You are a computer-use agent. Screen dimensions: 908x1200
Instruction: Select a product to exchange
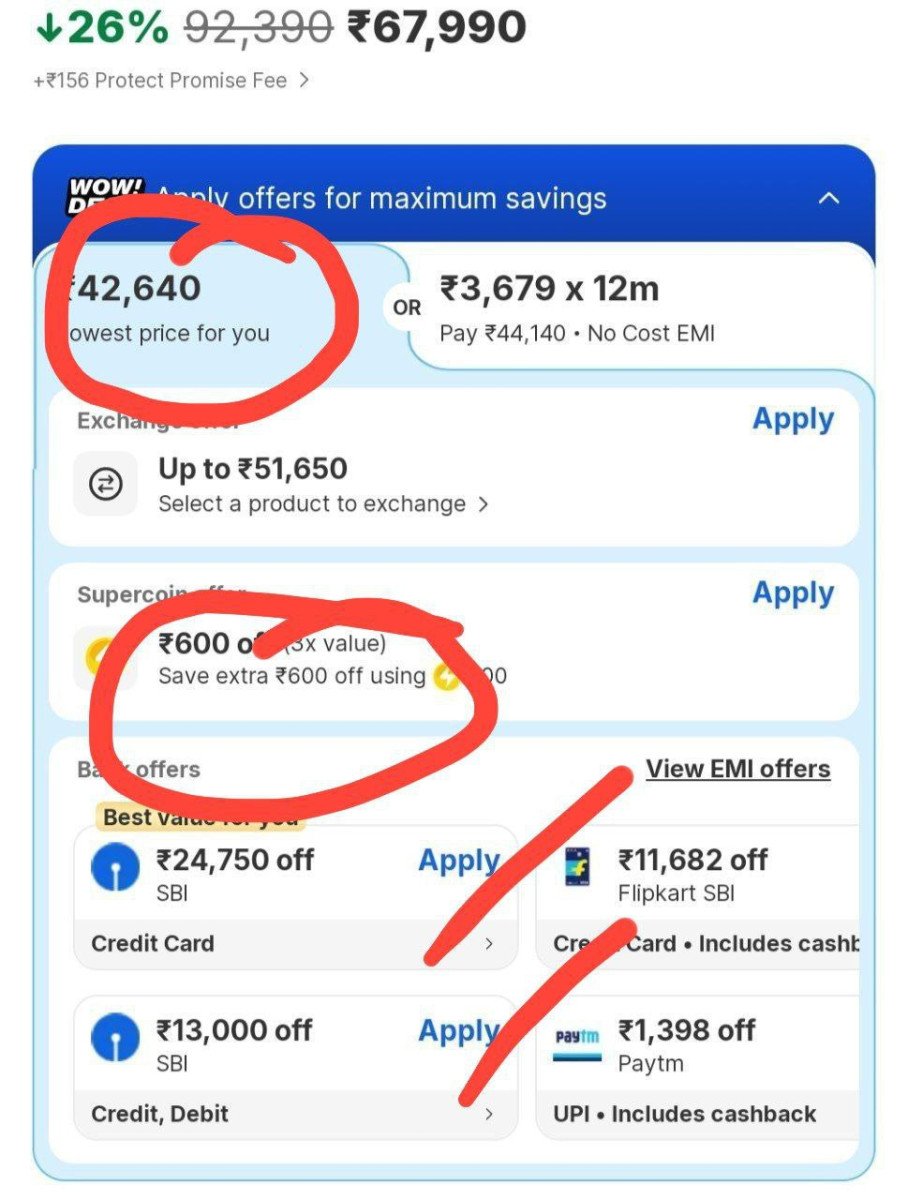click(x=322, y=504)
